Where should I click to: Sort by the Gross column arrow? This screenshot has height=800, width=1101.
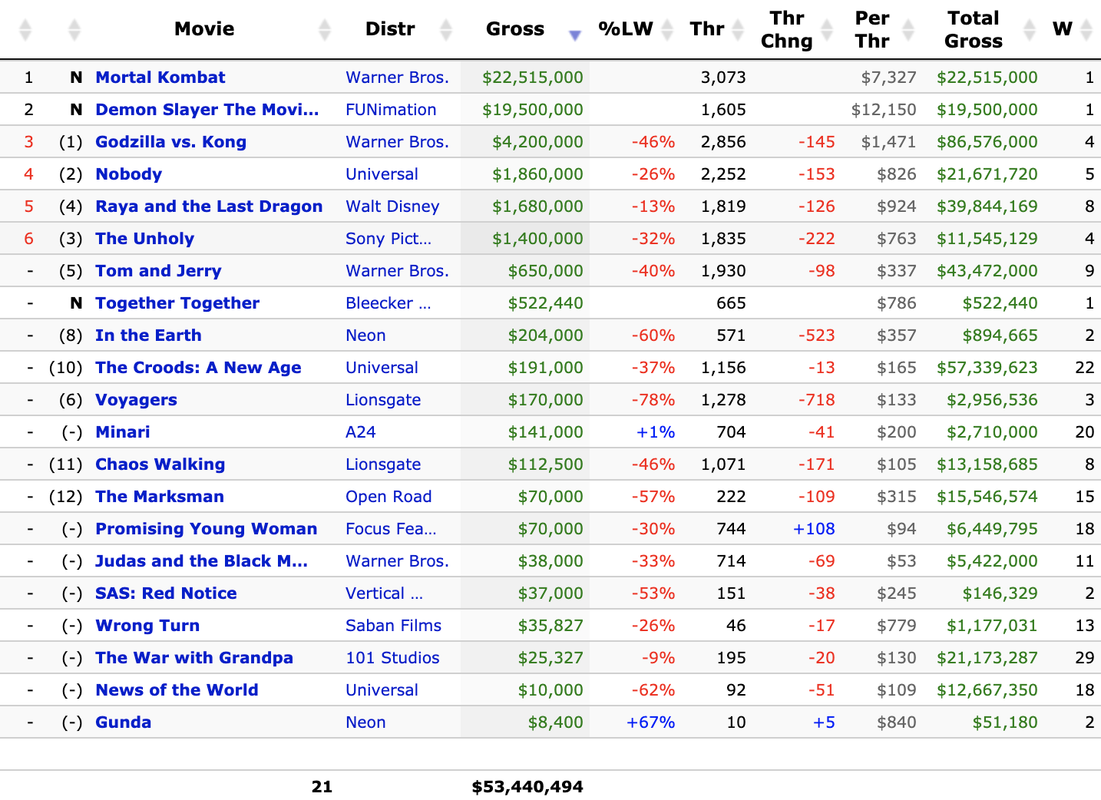pyautogui.click(x=574, y=35)
